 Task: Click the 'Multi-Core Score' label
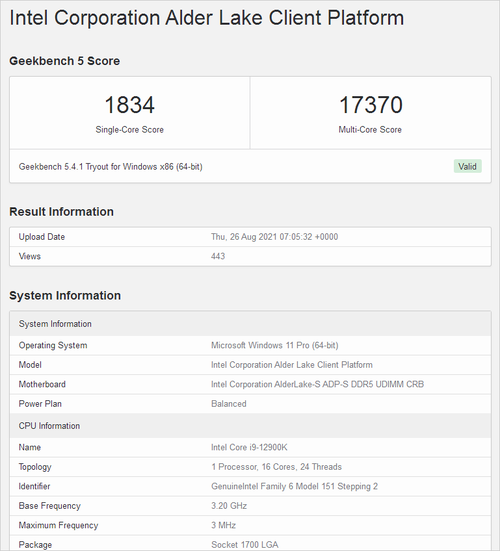(370, 130)
